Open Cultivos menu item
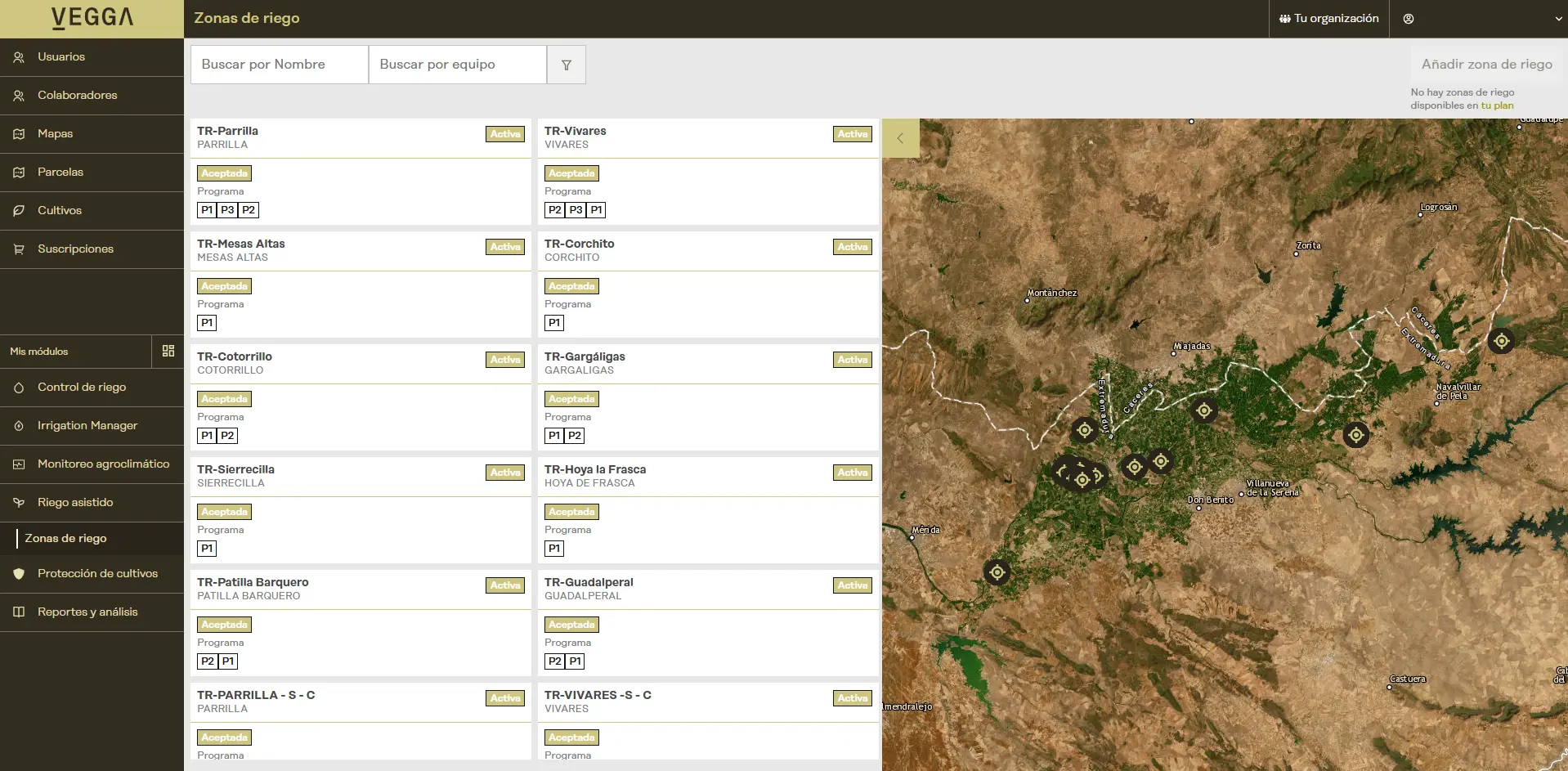 pyautogui.click(x=92, y=211)
